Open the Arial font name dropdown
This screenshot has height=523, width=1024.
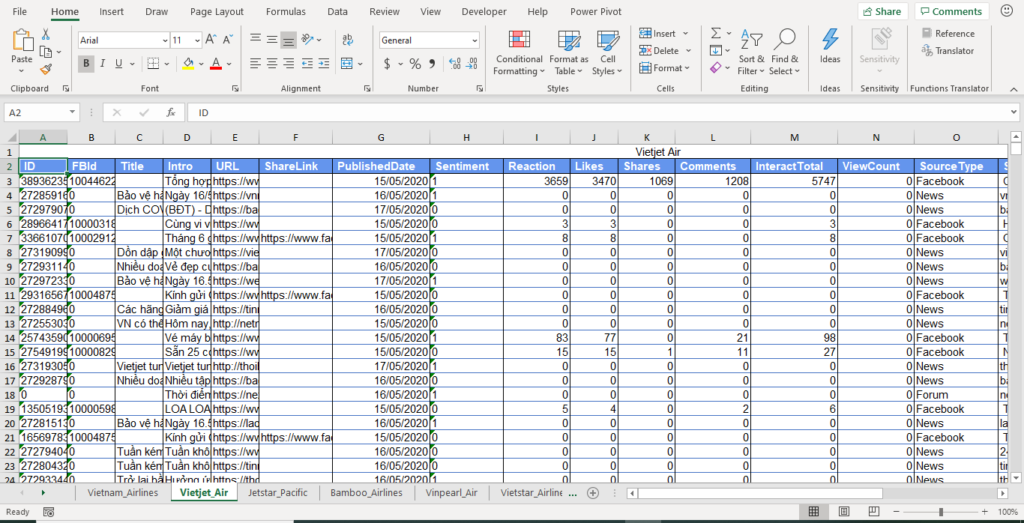(x=165, y=40)
